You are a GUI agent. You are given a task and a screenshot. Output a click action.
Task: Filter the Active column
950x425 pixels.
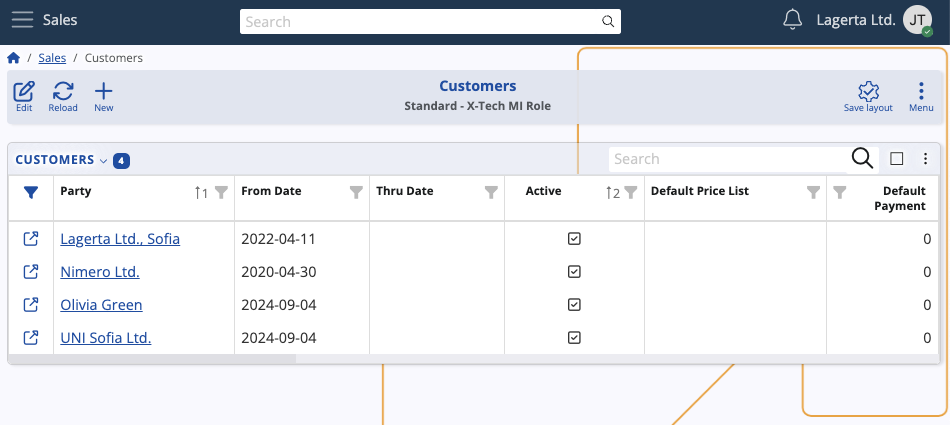pyautogui.click(x=631, y=192)
